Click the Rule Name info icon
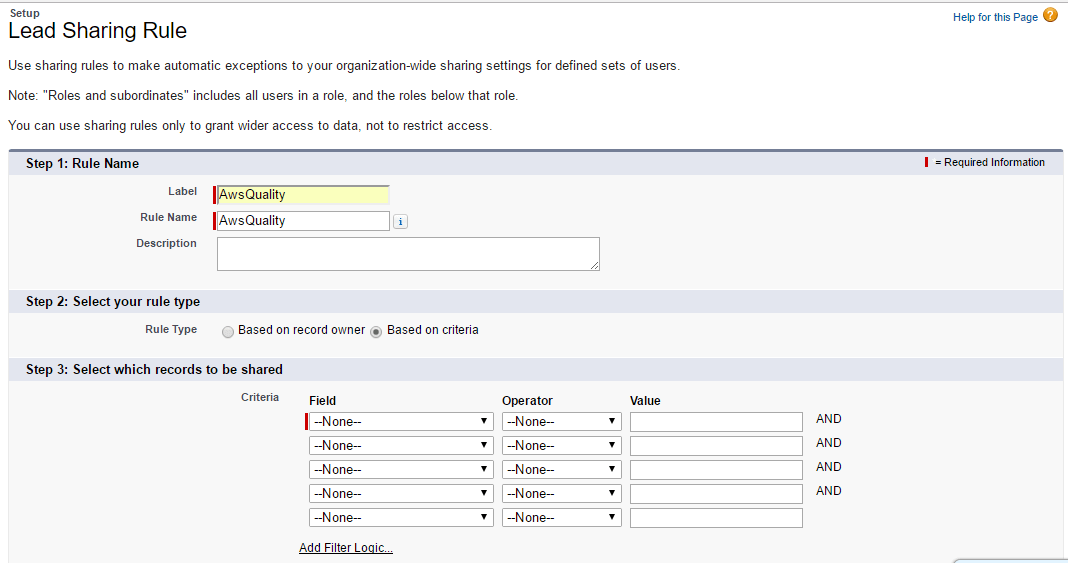1068x563 pixels. (400, 221)
